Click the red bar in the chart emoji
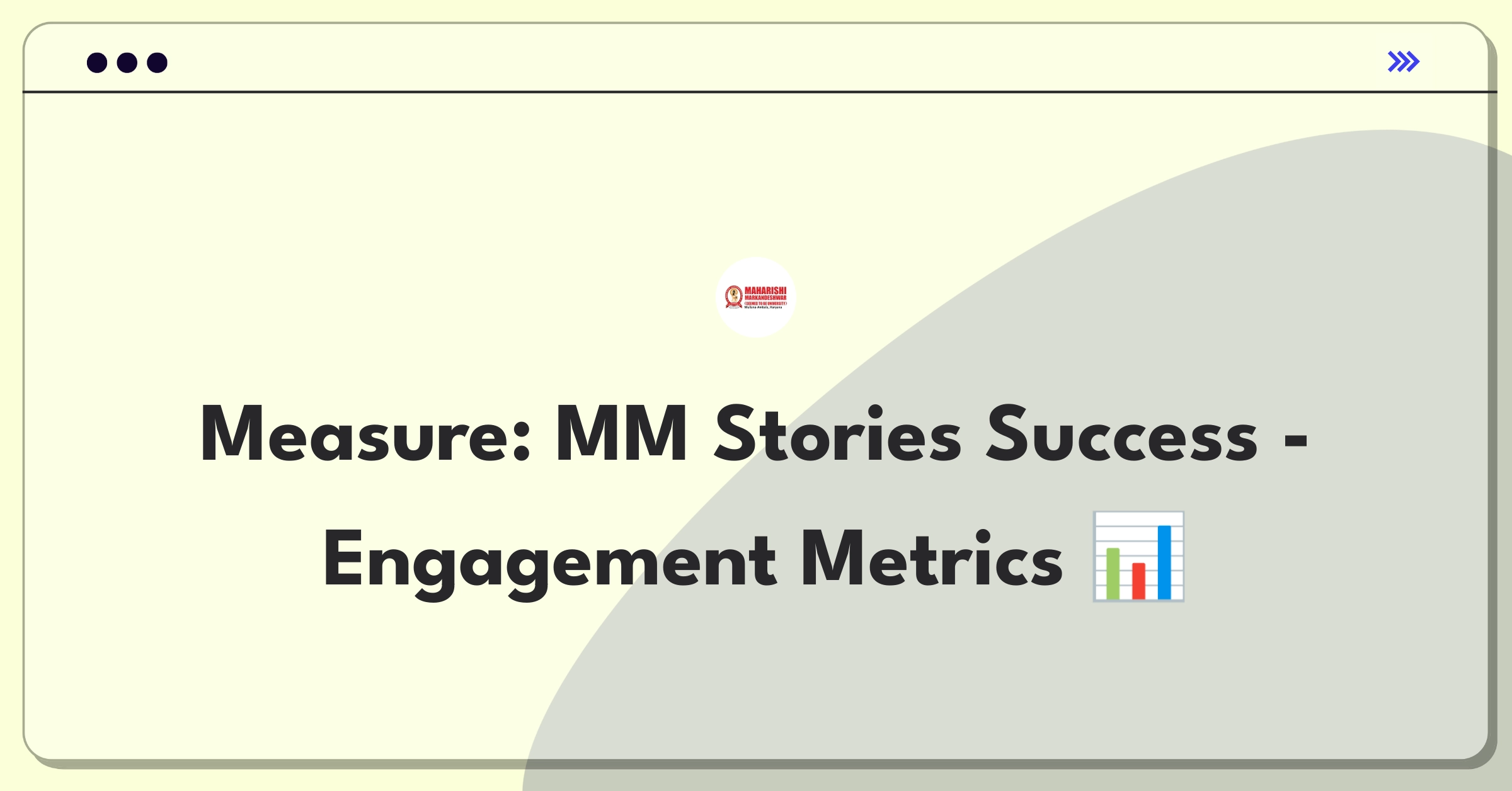The image size is (1512, 791). pos(1138,581)
